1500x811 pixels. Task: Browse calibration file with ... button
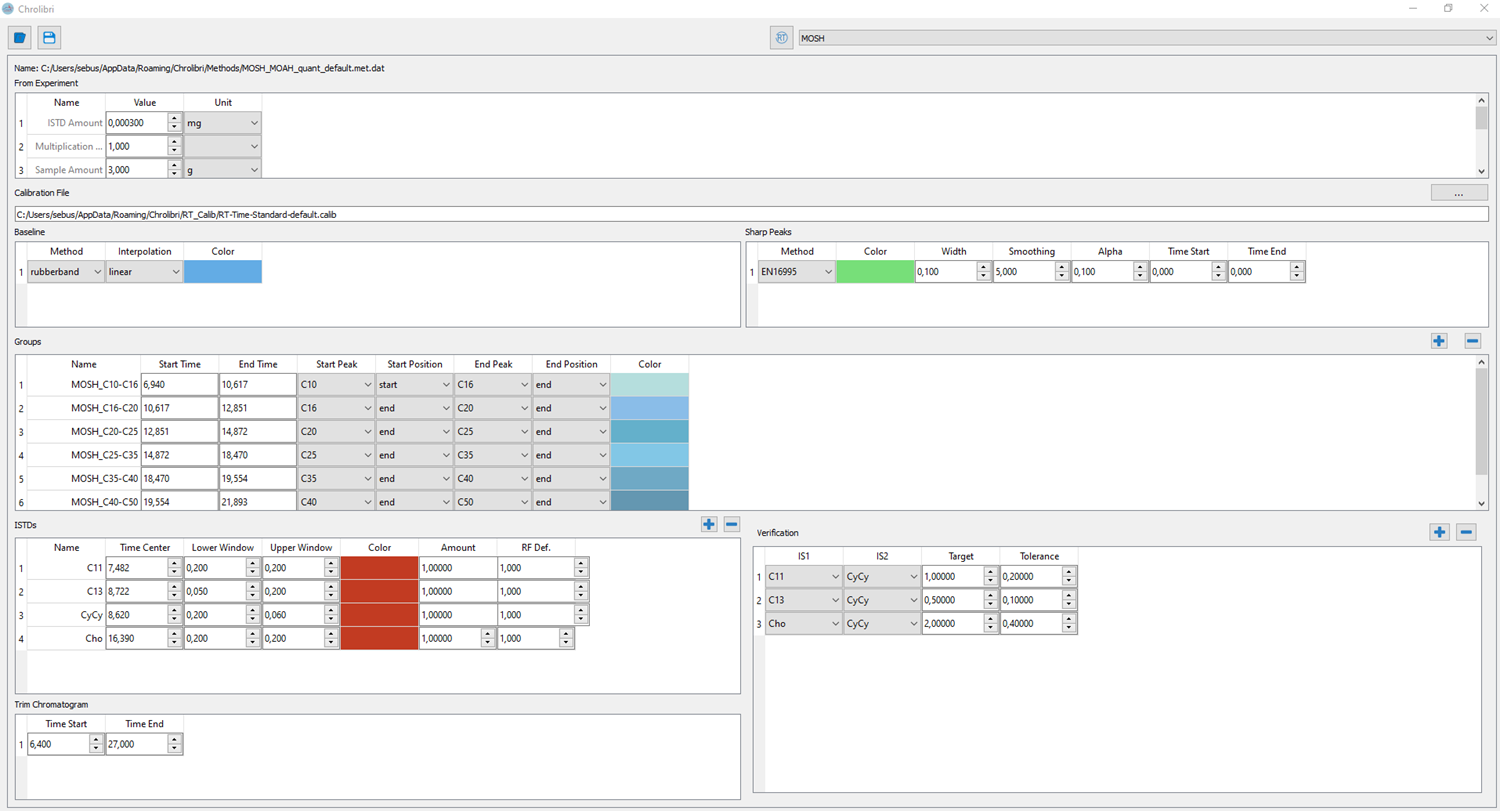click(x=1460, y=192)
